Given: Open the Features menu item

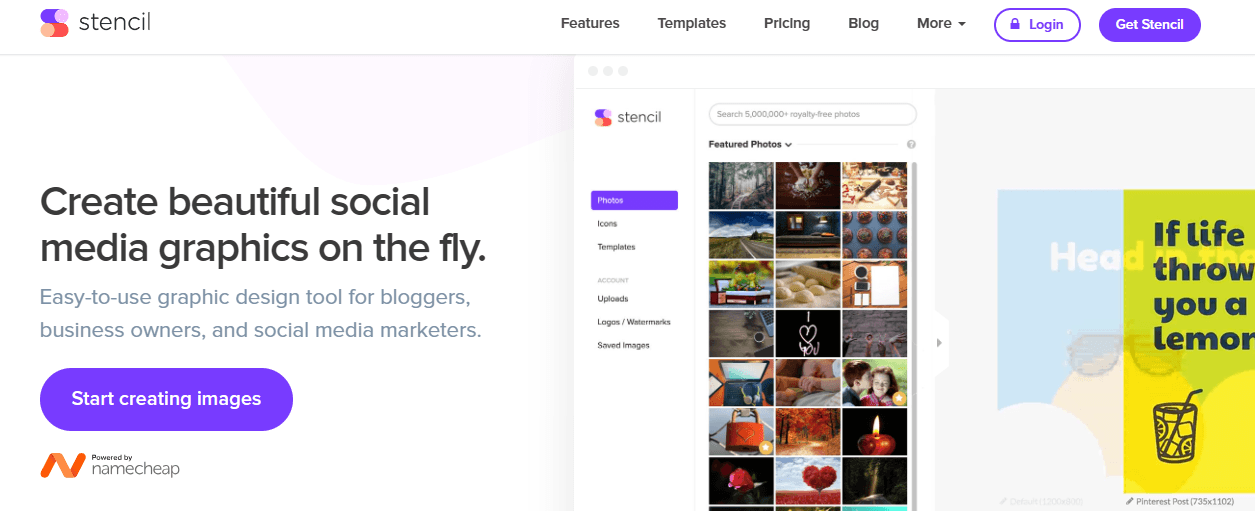Looking at the screenshot, I should coord(590,24).
